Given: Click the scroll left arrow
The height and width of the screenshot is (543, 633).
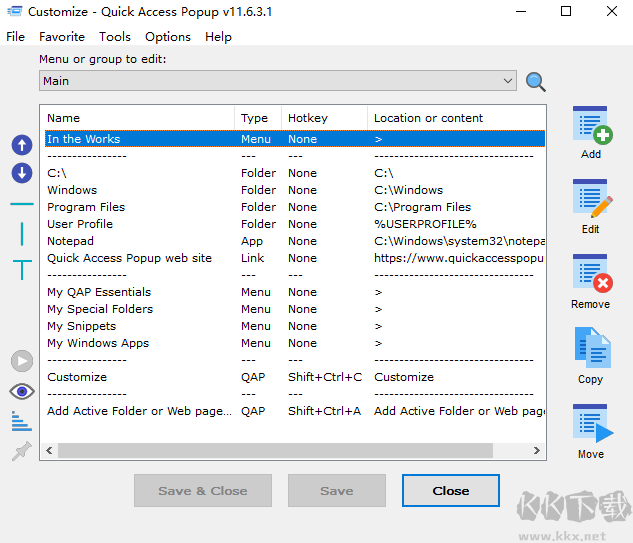Looking at the screenshot, I should pos(49,450).
